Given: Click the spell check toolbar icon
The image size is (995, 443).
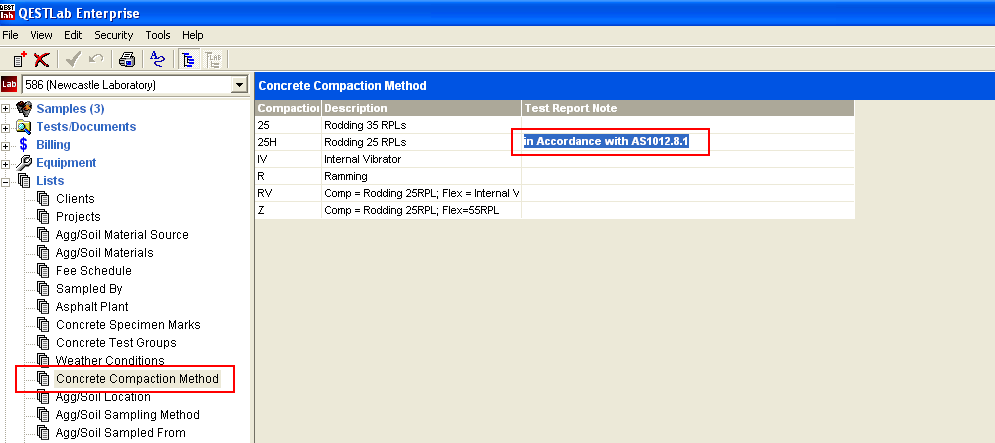Looking at the screenshot, I should coord(157,60).
